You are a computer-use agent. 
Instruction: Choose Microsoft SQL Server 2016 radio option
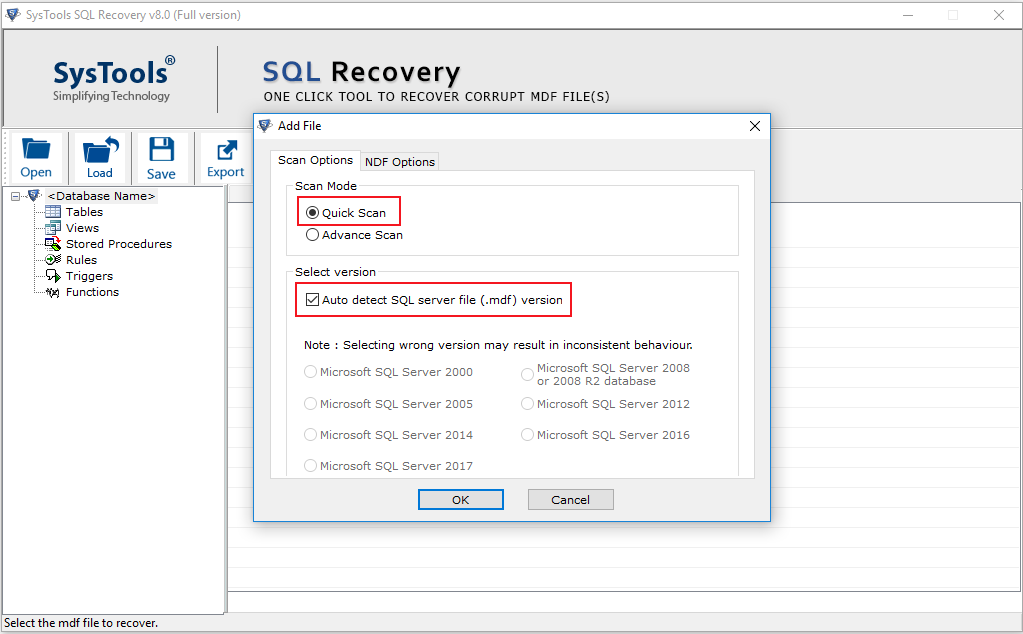[527, 434]
